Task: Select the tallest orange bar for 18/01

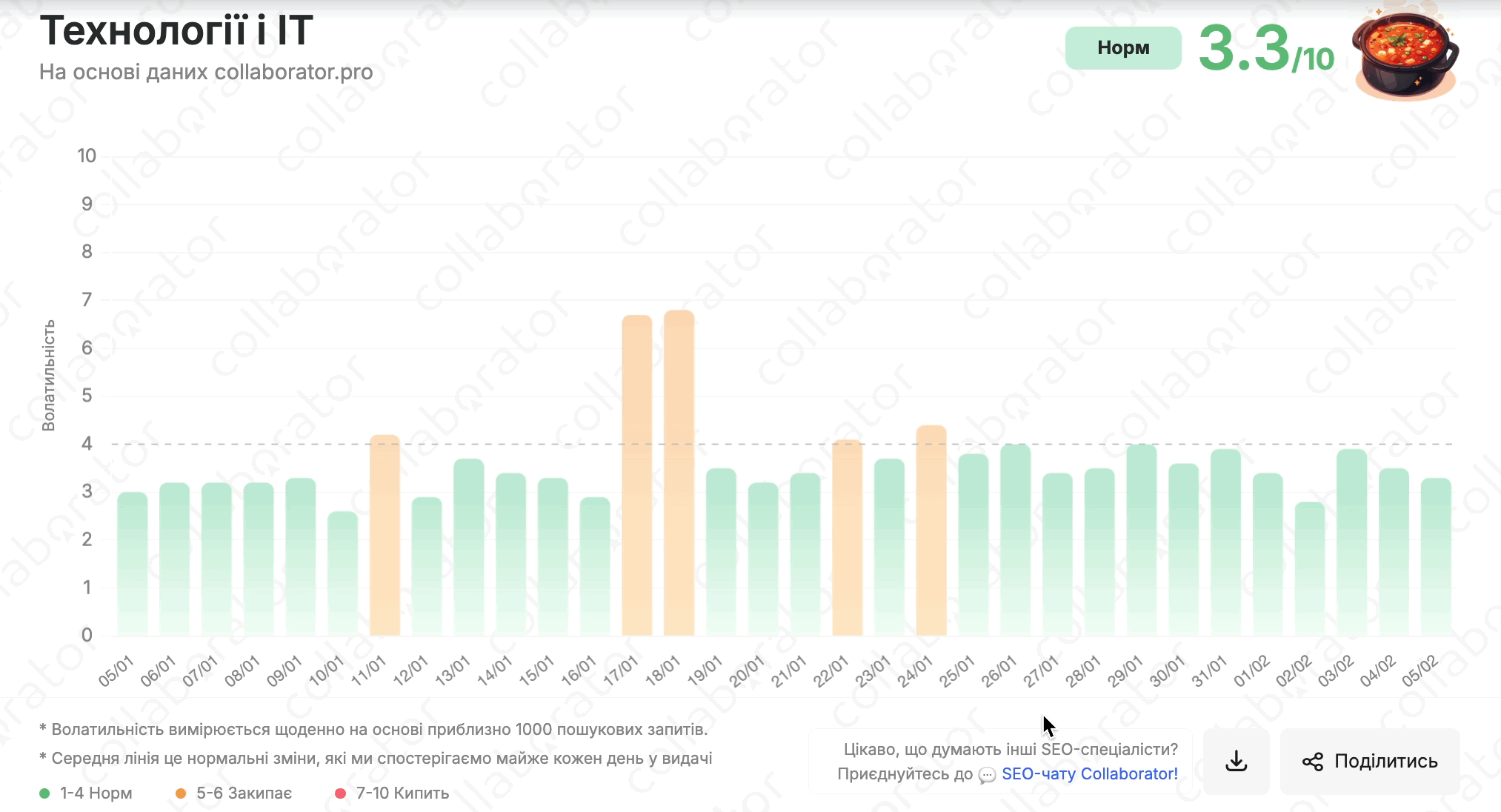Action: (679, 474)
